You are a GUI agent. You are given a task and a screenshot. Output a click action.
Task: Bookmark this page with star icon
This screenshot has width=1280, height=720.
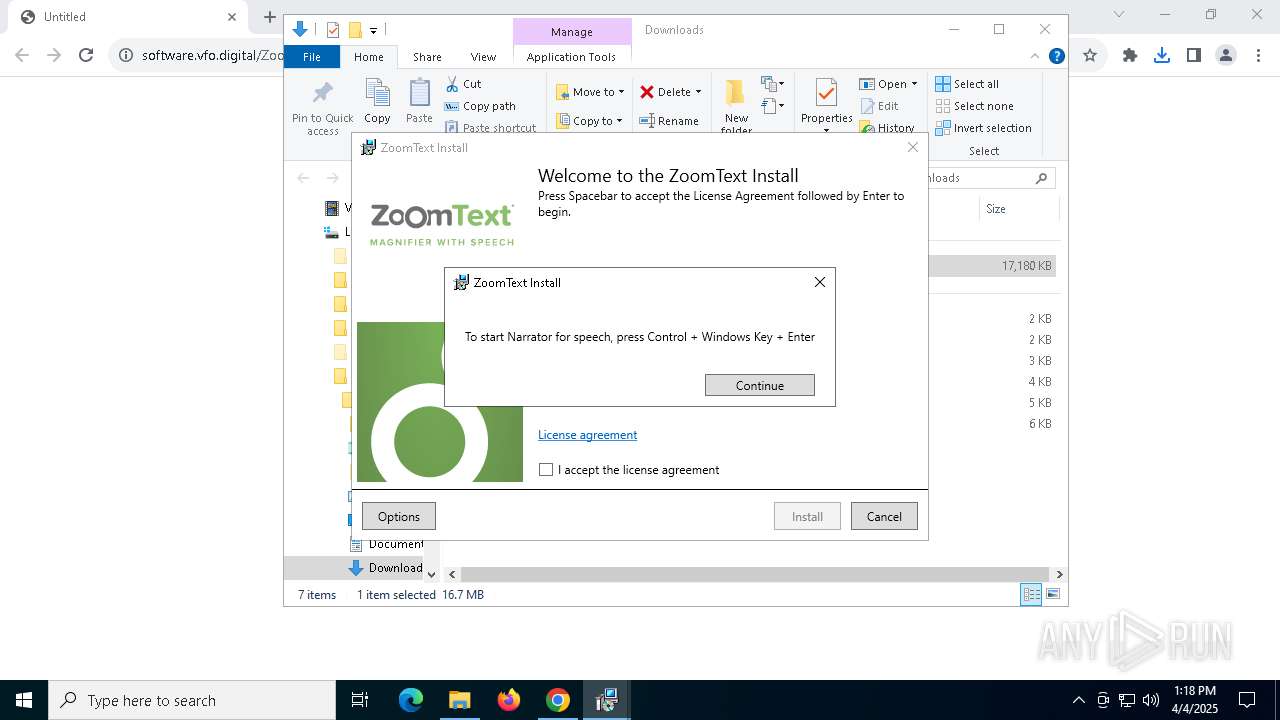(1090, 55)
